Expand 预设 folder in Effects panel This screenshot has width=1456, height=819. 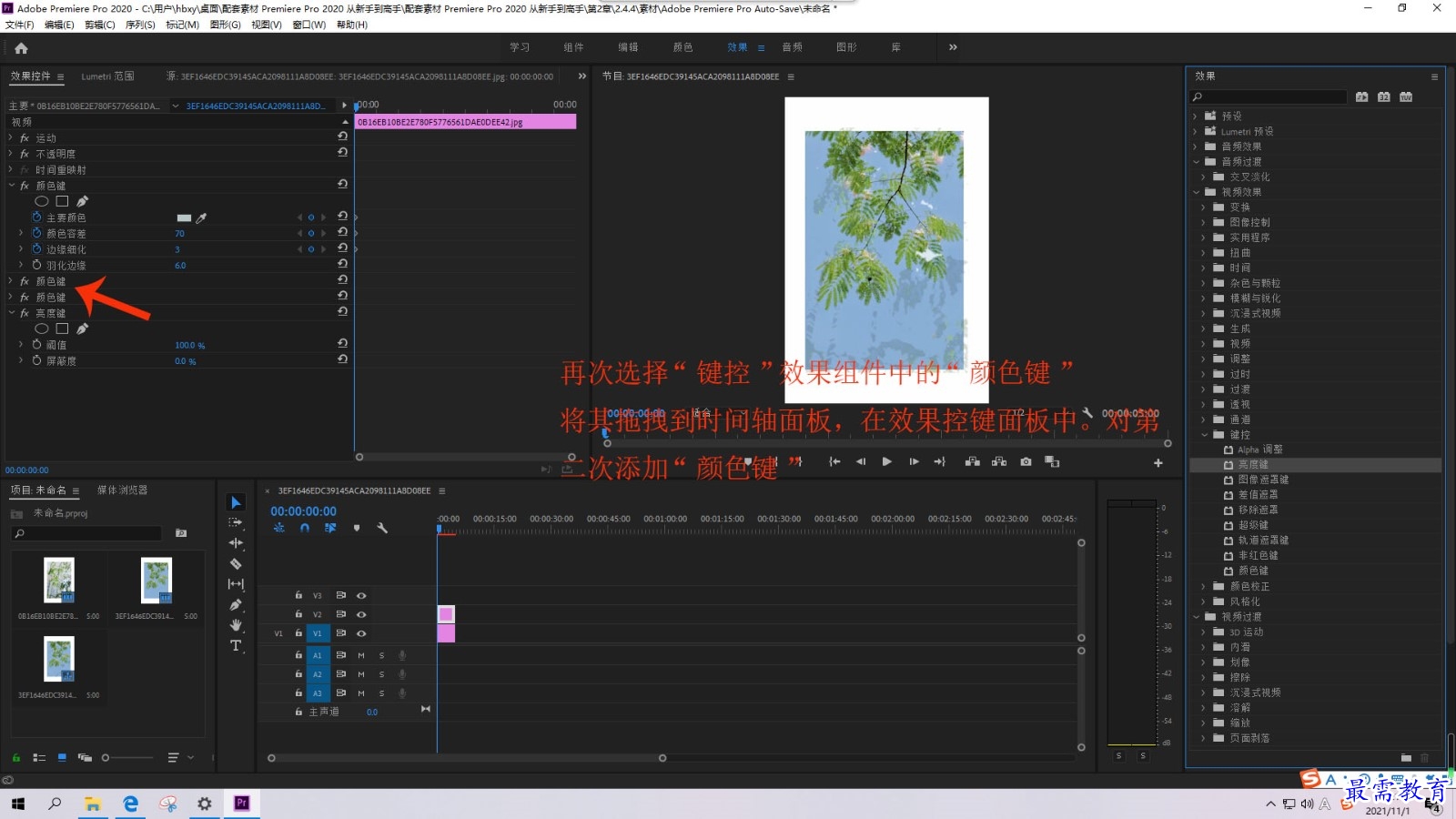coord(1196,116)
